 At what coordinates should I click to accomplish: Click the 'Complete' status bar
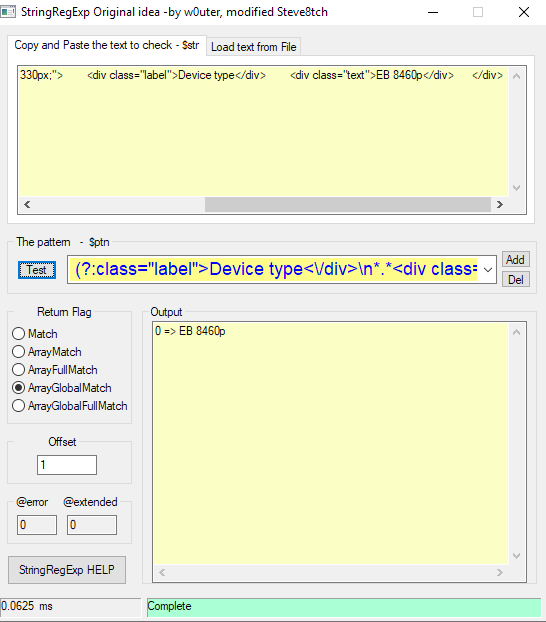point(344,607)
